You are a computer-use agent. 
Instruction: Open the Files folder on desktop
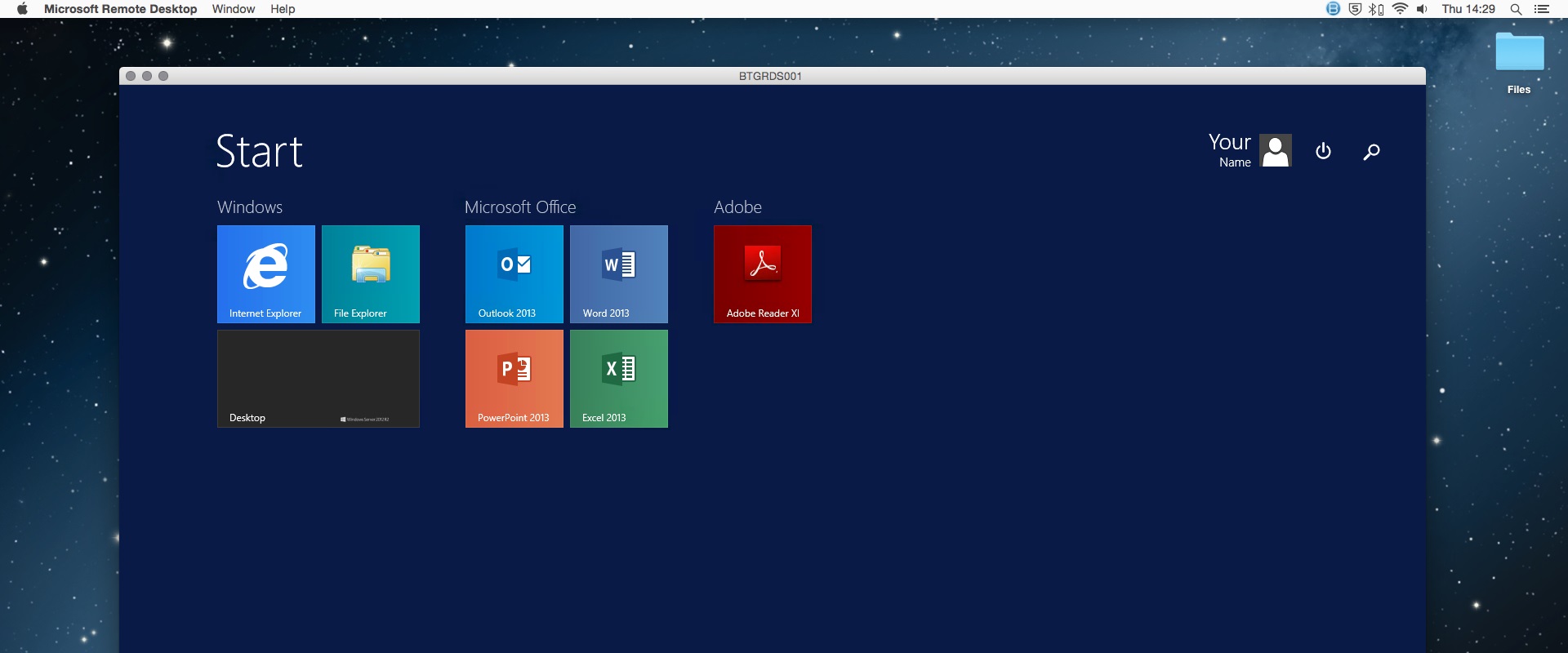(x=1519, y=64)
